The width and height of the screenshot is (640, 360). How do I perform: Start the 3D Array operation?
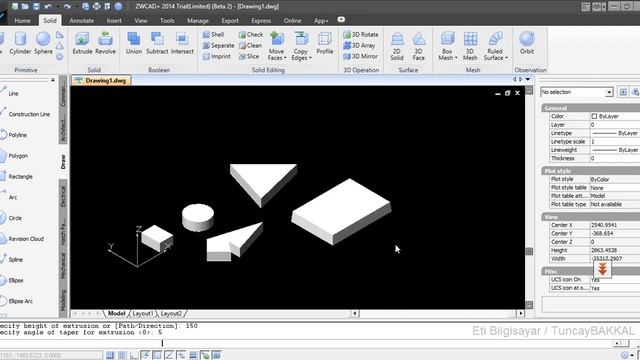pyautogui.click(x=359, y=45)
